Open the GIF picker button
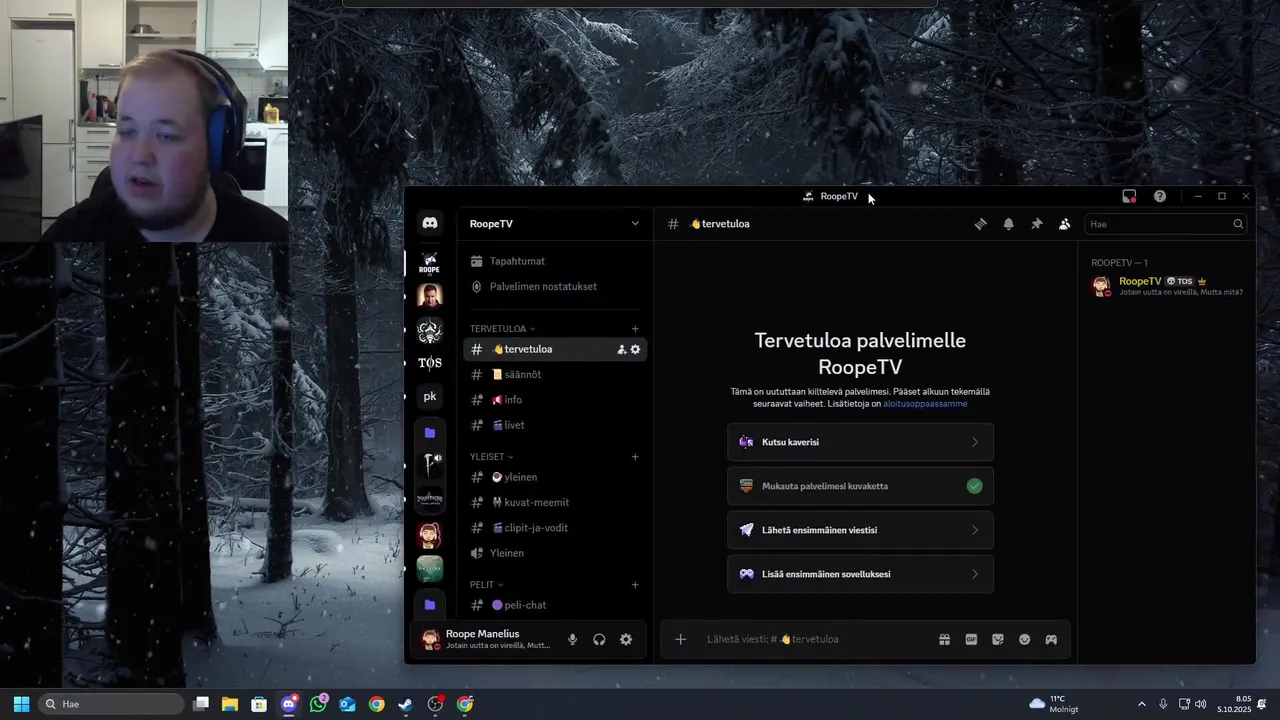The image size is (1280, 720). tap(971, 640)
